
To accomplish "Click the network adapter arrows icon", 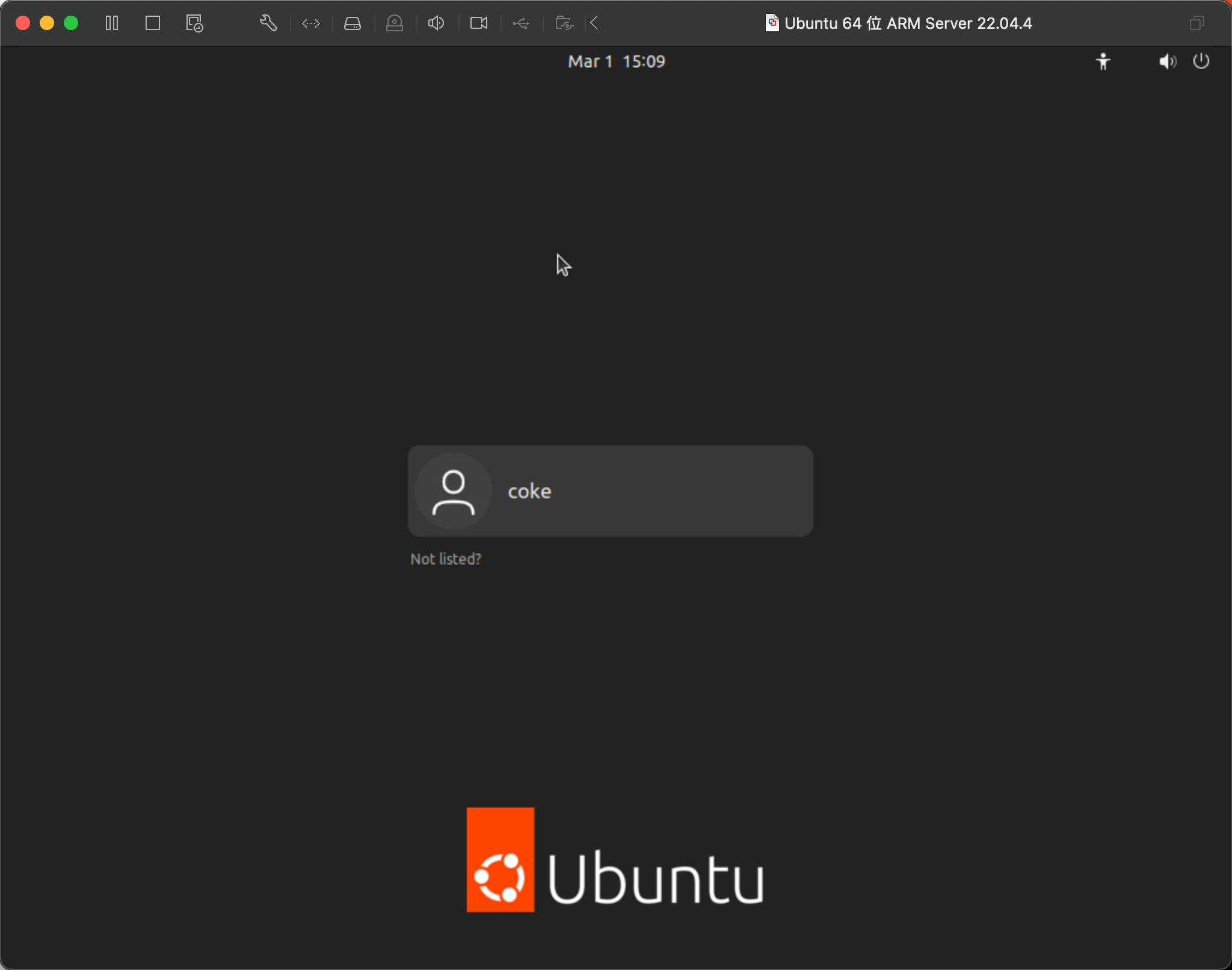I will [311, 23].
